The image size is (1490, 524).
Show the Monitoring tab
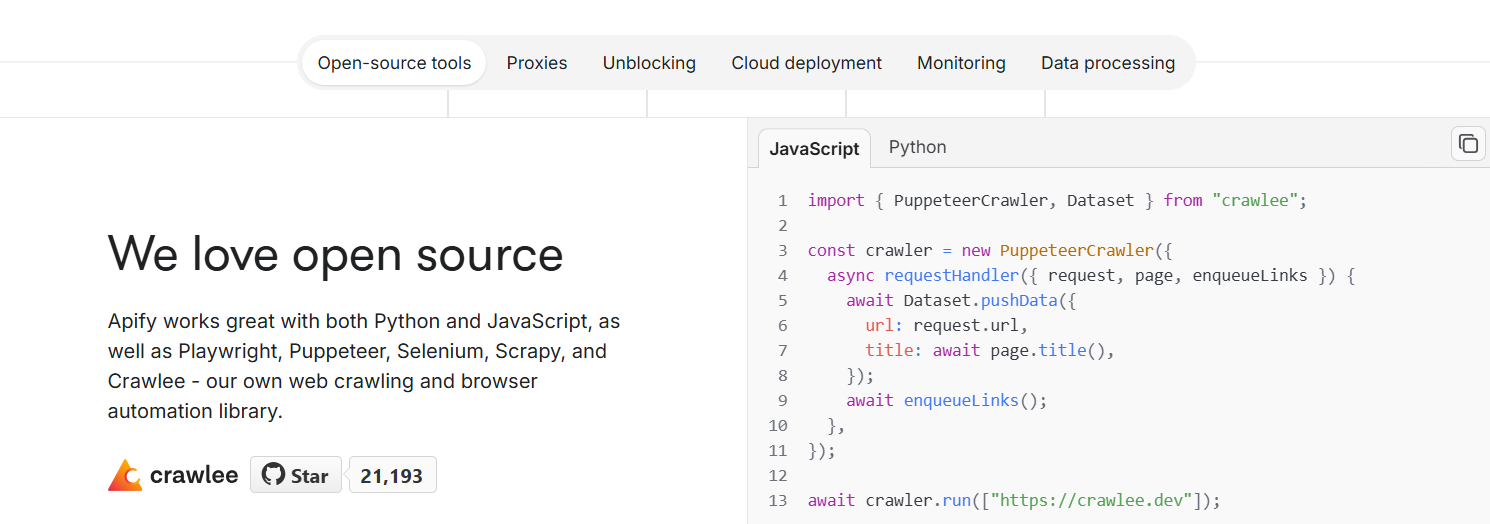point(961,63)
